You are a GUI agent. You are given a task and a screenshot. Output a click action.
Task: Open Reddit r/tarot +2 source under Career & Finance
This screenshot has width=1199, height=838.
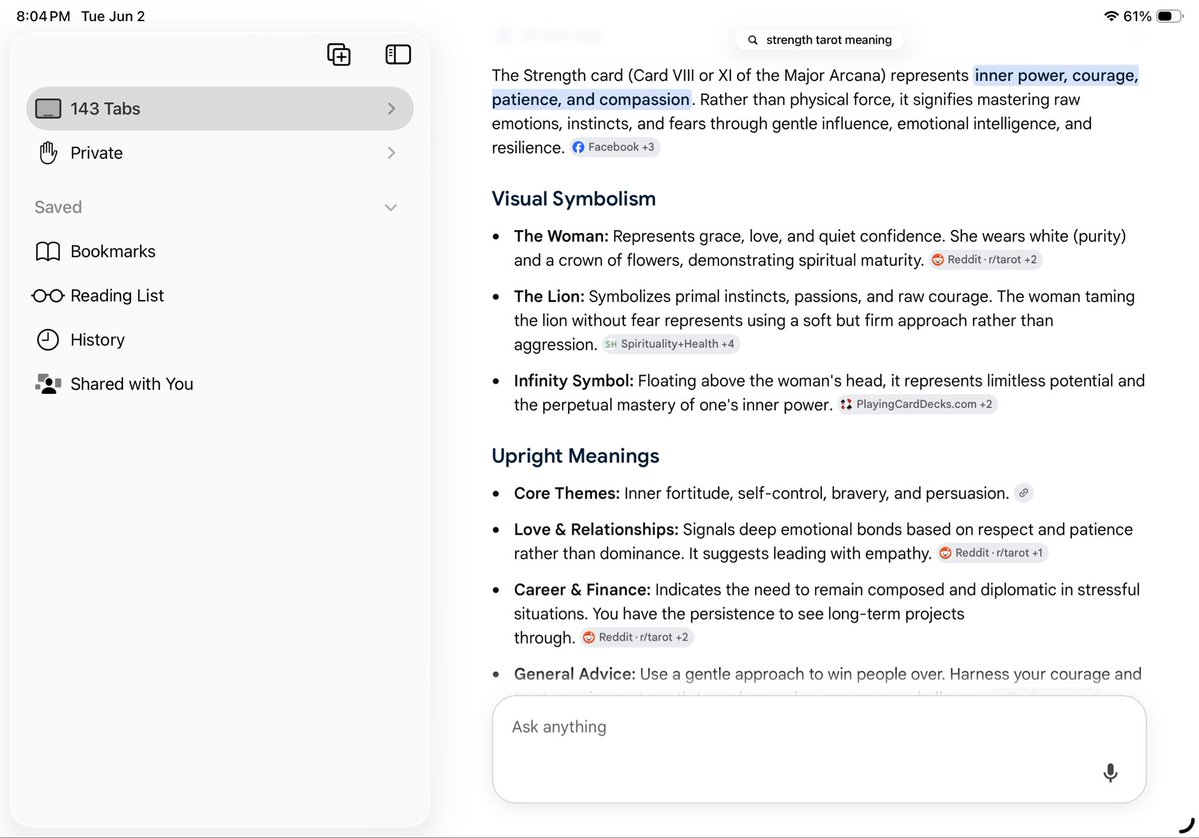pos(636,637)
